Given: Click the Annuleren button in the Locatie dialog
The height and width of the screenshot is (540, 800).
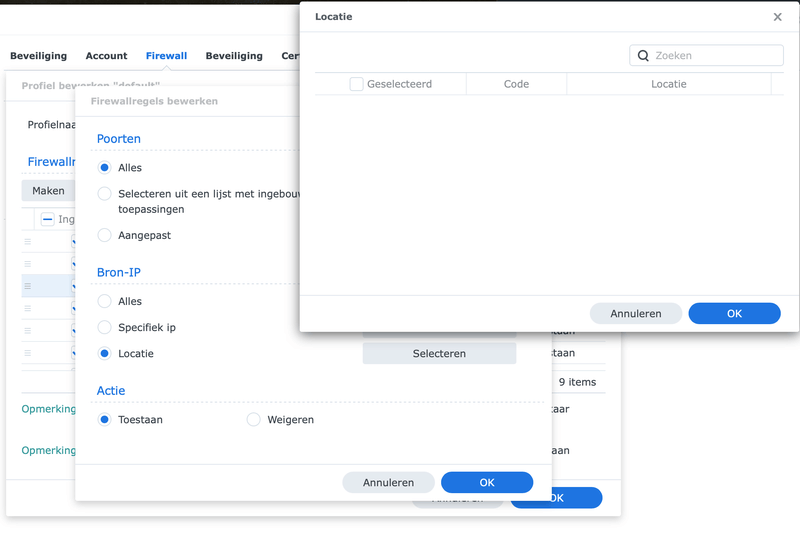Looking at the screenshot, I should pos(636,313).
